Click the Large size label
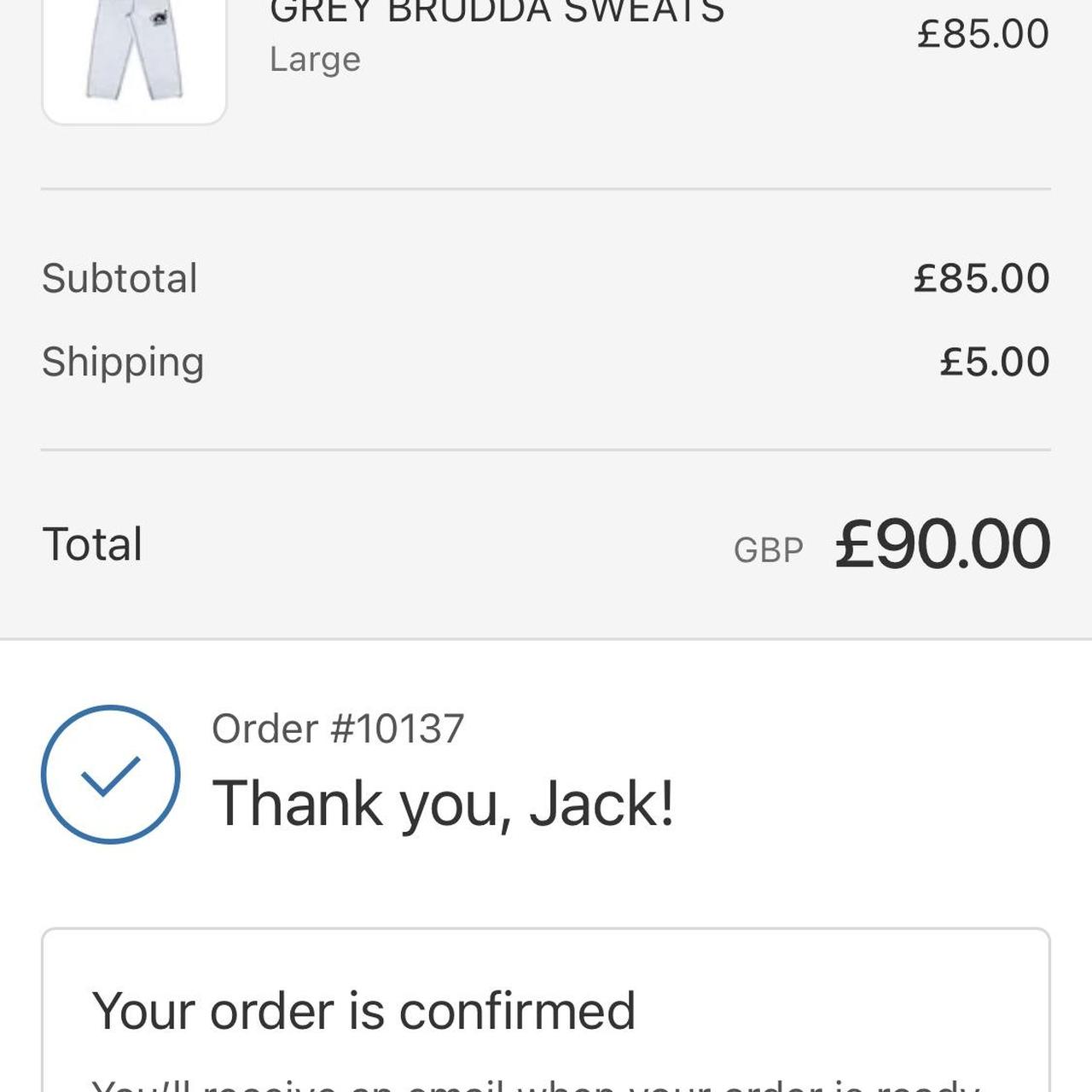The height and width of the screenshot is (1092, 1092). (x=315, y=58)
